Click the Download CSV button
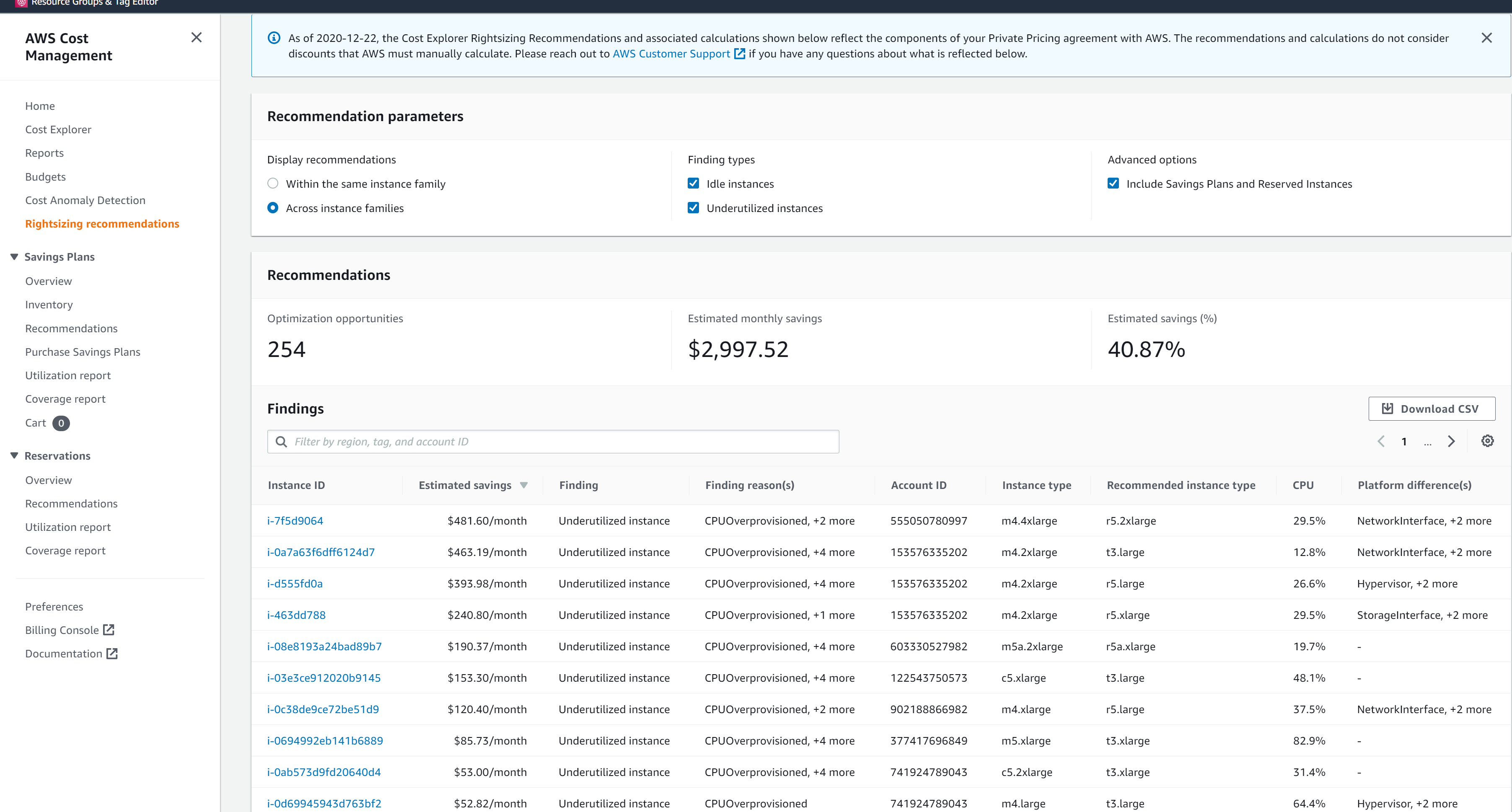Image resolution: width=1512 pixels, height=812 pixels. (x=1432, y=409)
